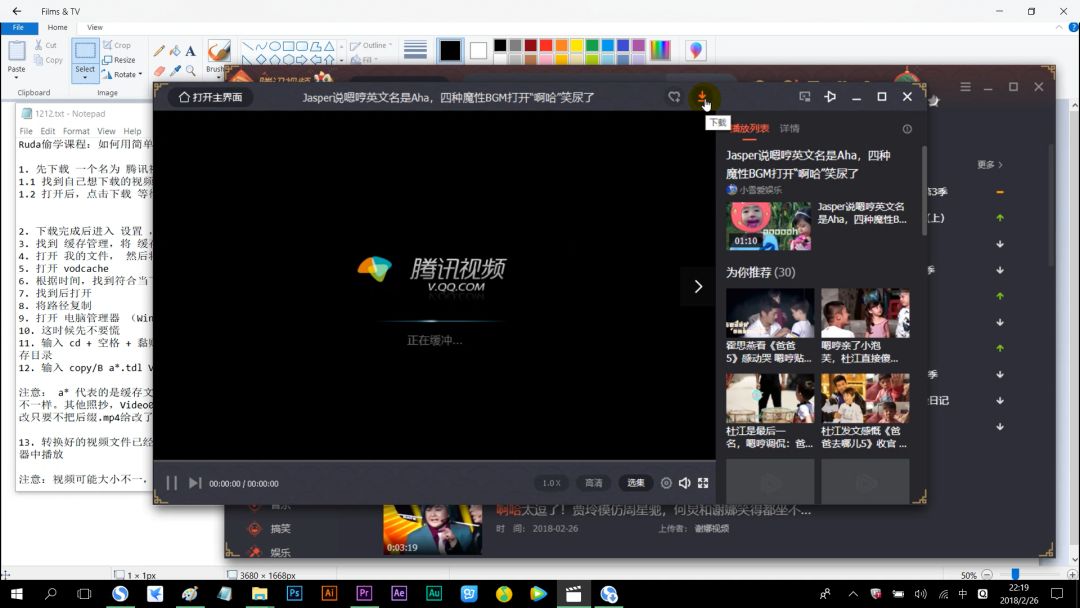Pause the video with the pause button

[x=172, y=483]
